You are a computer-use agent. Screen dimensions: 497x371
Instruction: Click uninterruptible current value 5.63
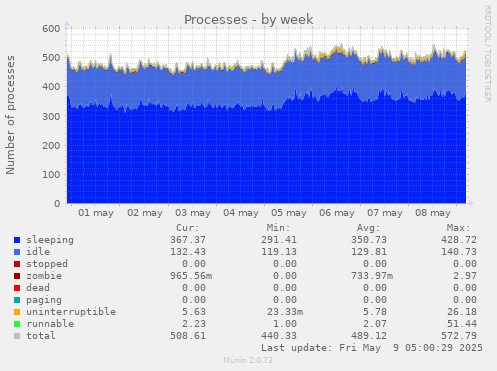pos(194,312)
